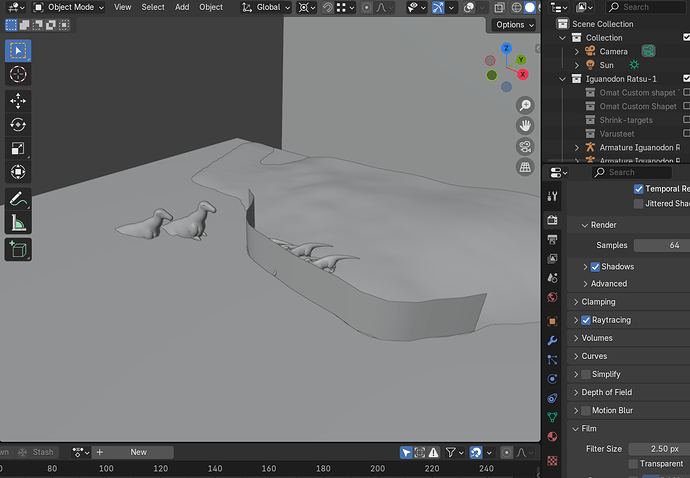Enable the Motion Blur checkbox
Image resolution: width=690 pixels, height=478 pixels.
click(586, 410)
